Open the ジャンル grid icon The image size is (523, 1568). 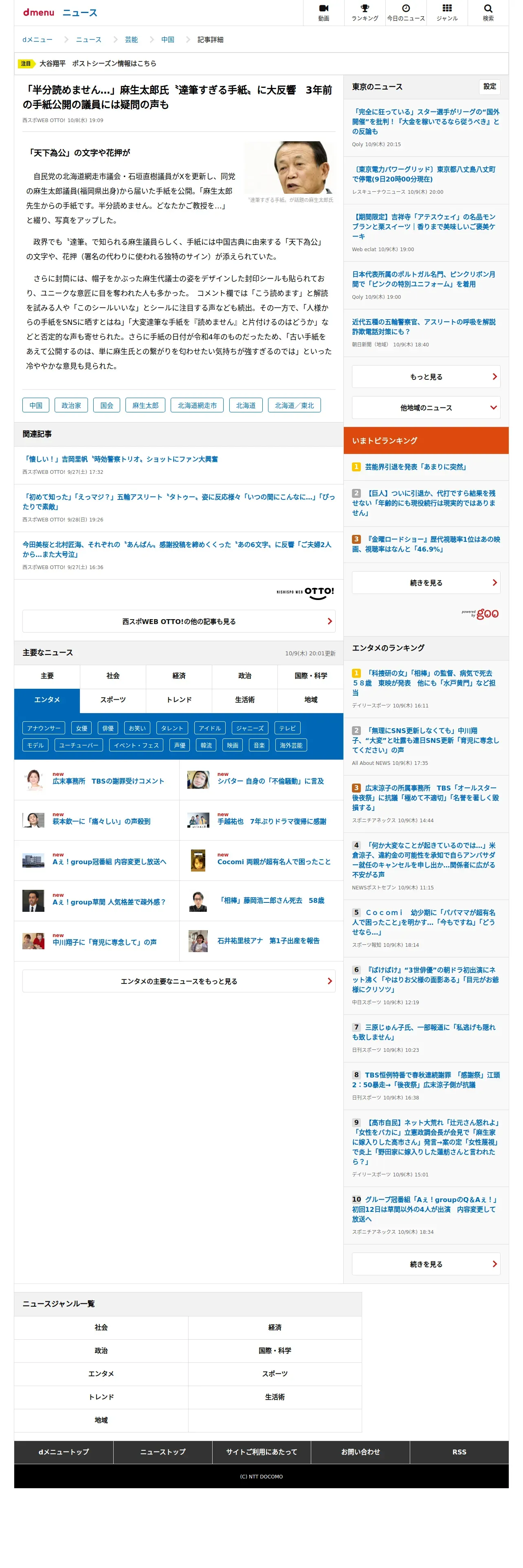point(447,12)
